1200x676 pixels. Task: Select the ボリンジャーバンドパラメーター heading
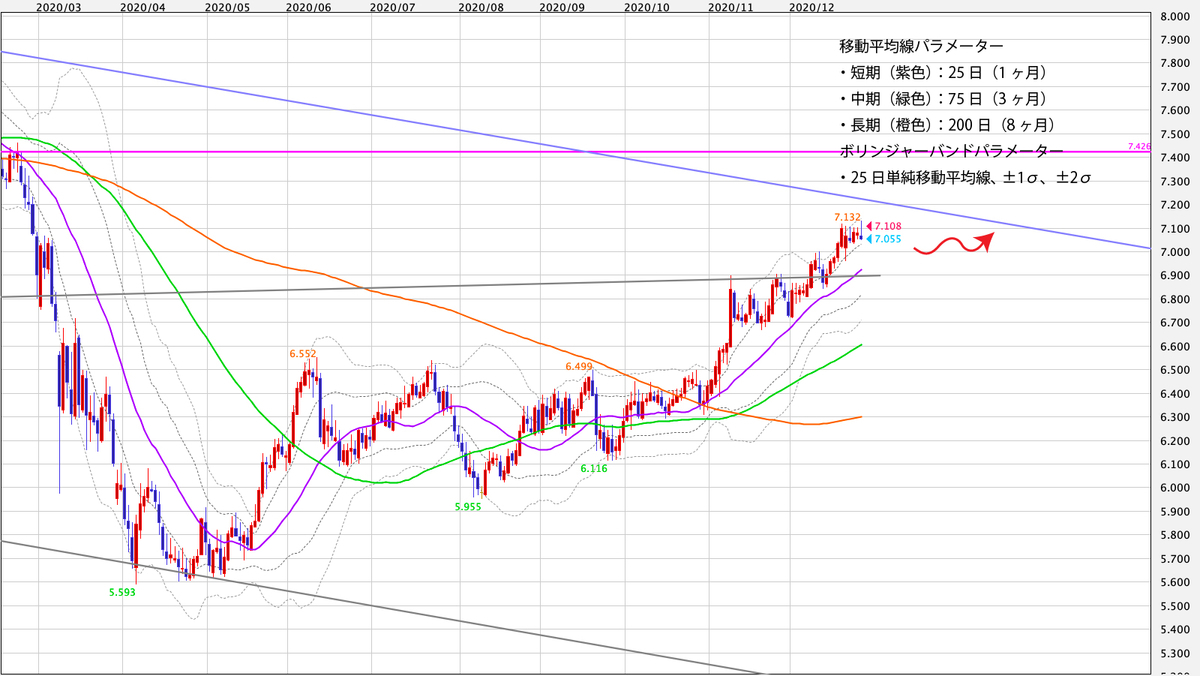coord(952,151)
